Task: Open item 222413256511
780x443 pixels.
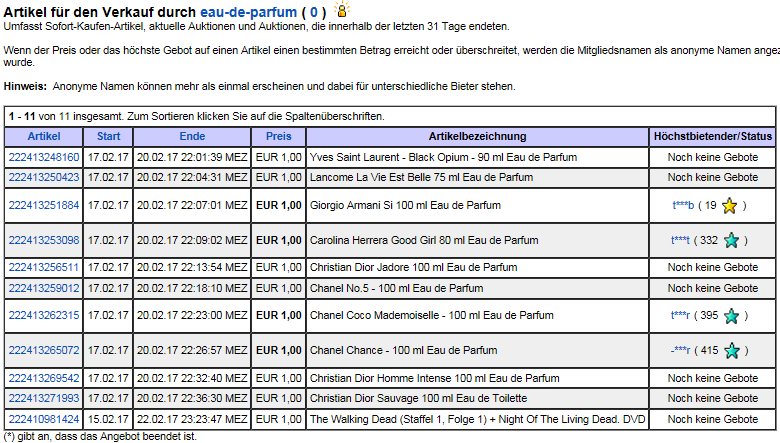Action: pyautogui.click(x=44, y=267)
